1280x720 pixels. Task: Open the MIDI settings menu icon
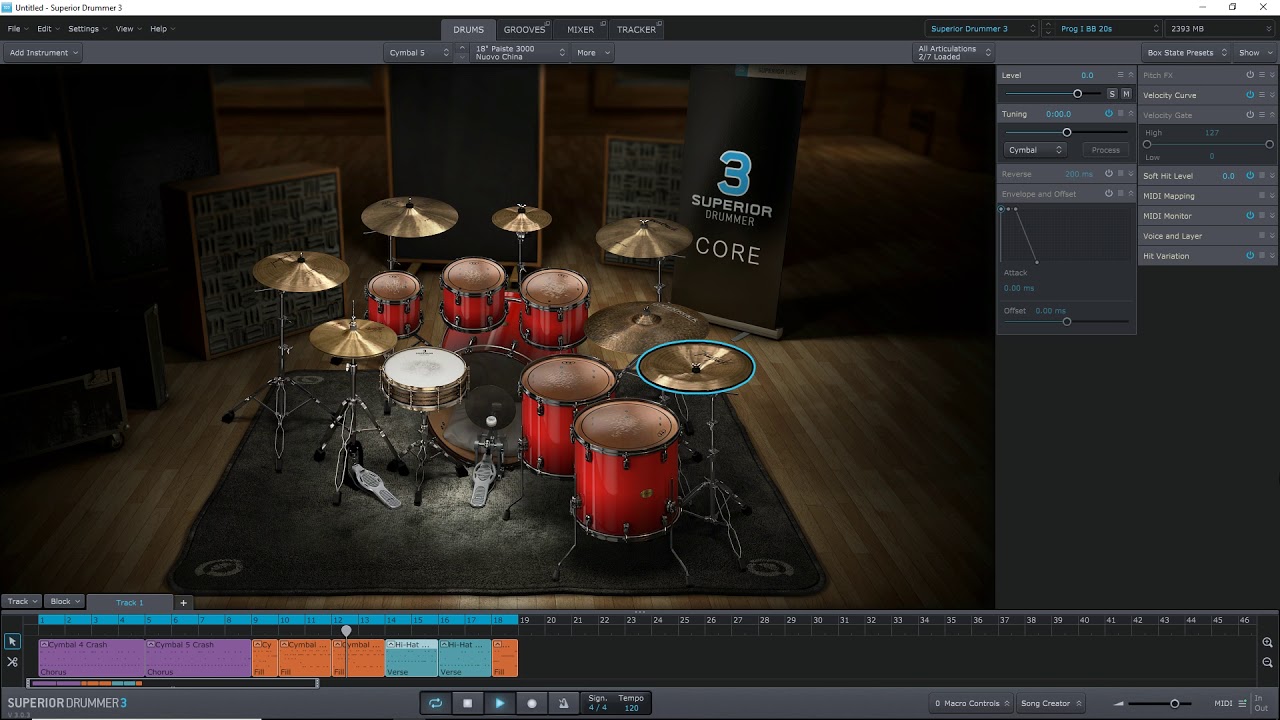[1243, 703]
